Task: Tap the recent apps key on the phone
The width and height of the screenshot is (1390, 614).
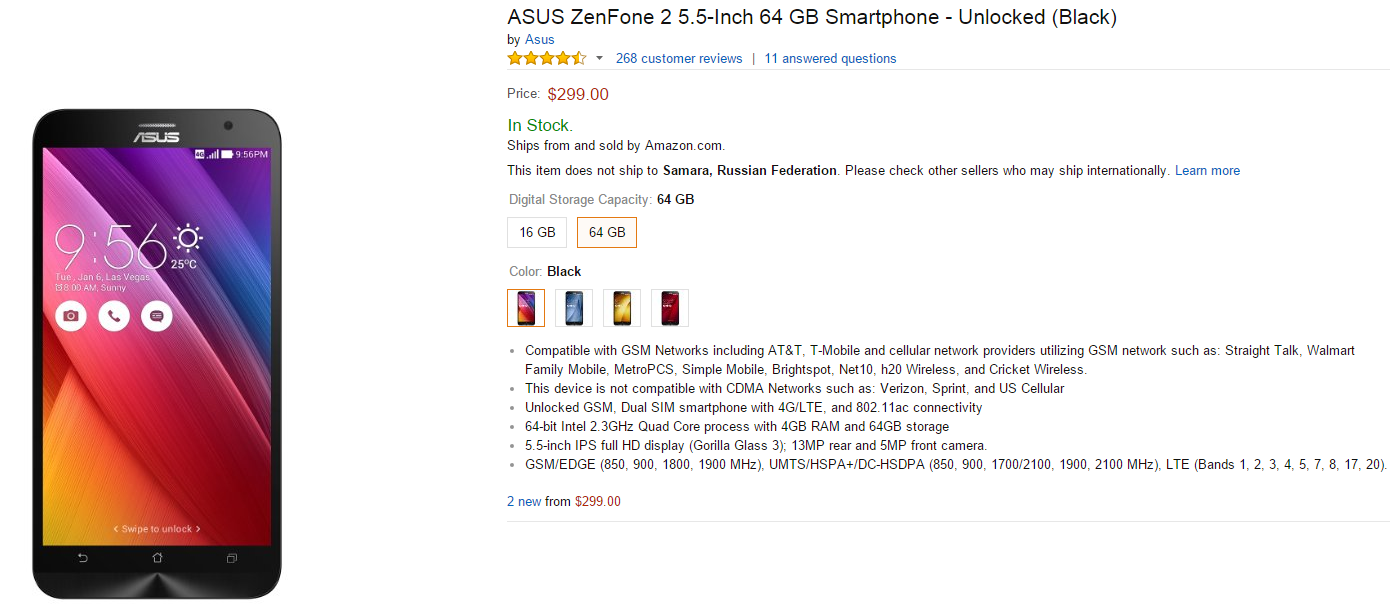Action: pyautogui.click(x=231, y=557)
